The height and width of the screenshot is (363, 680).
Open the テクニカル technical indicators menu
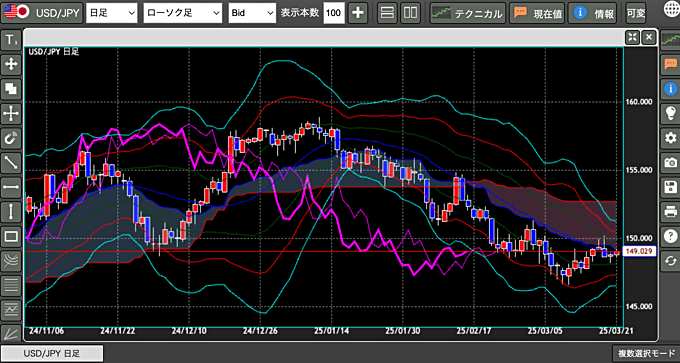[x=468, y=13]
